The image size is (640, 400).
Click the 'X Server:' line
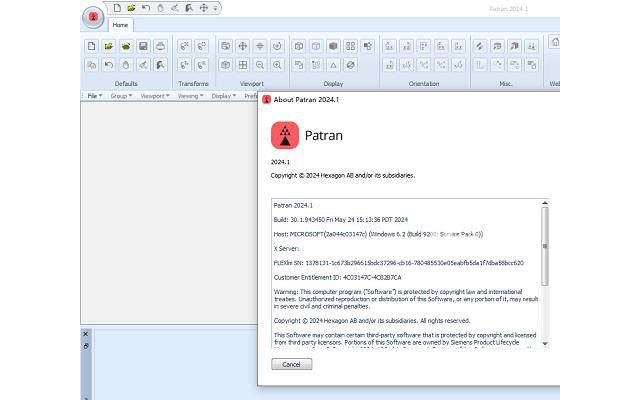pos(286,249)
